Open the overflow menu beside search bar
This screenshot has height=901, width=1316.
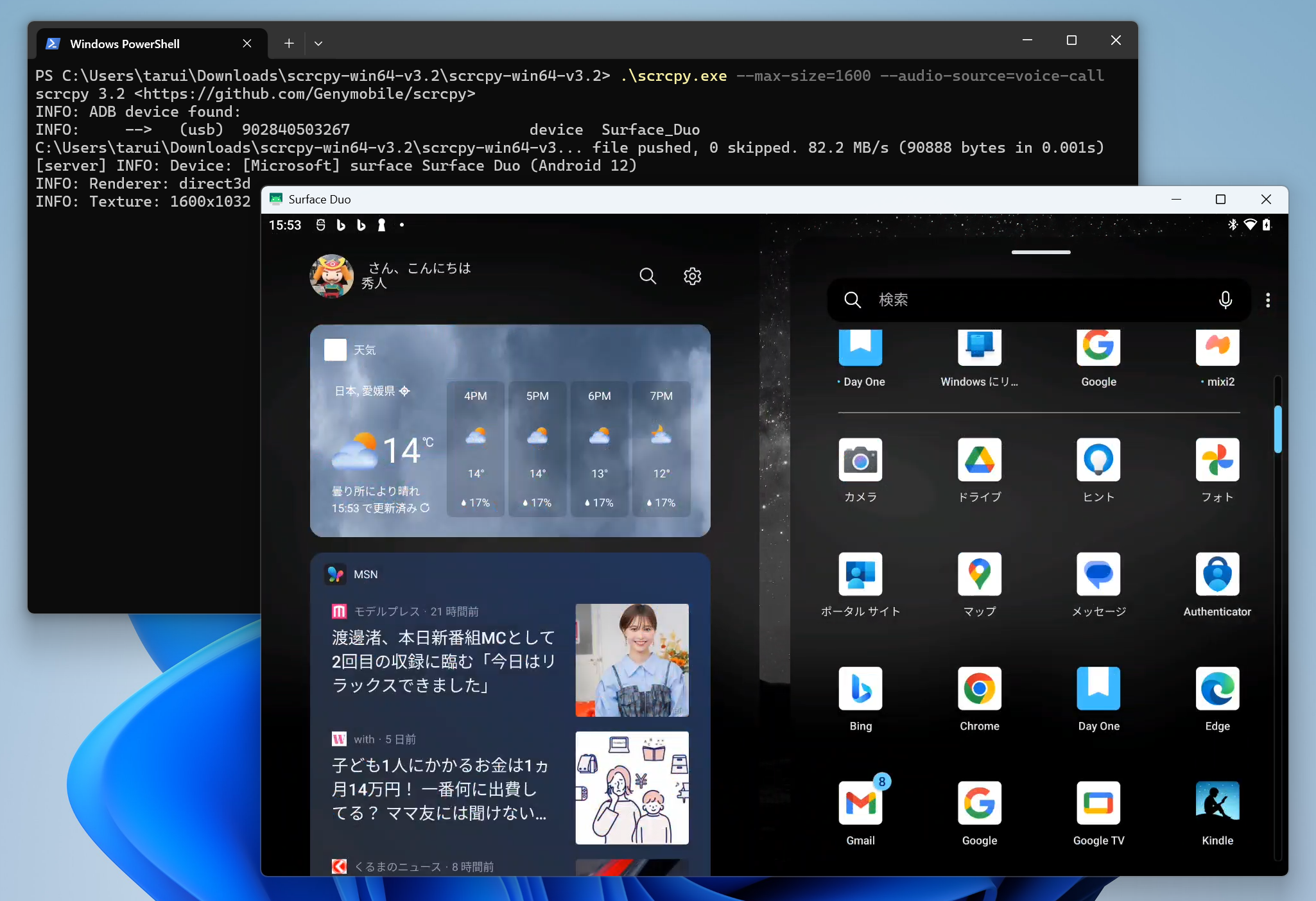(1268, 300)
